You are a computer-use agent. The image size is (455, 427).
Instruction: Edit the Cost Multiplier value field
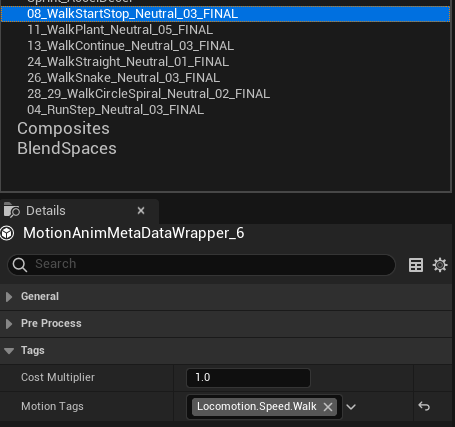[248, 378]
